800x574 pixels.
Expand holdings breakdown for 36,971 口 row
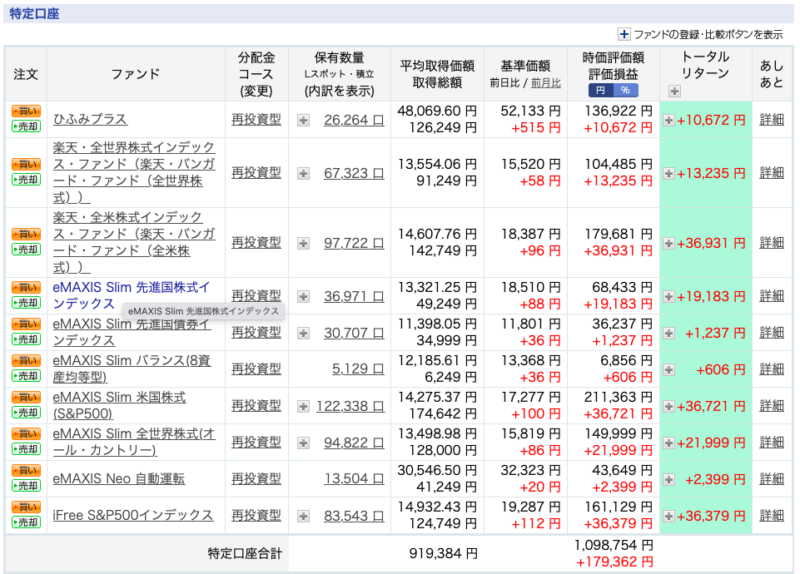click(304, 296)
